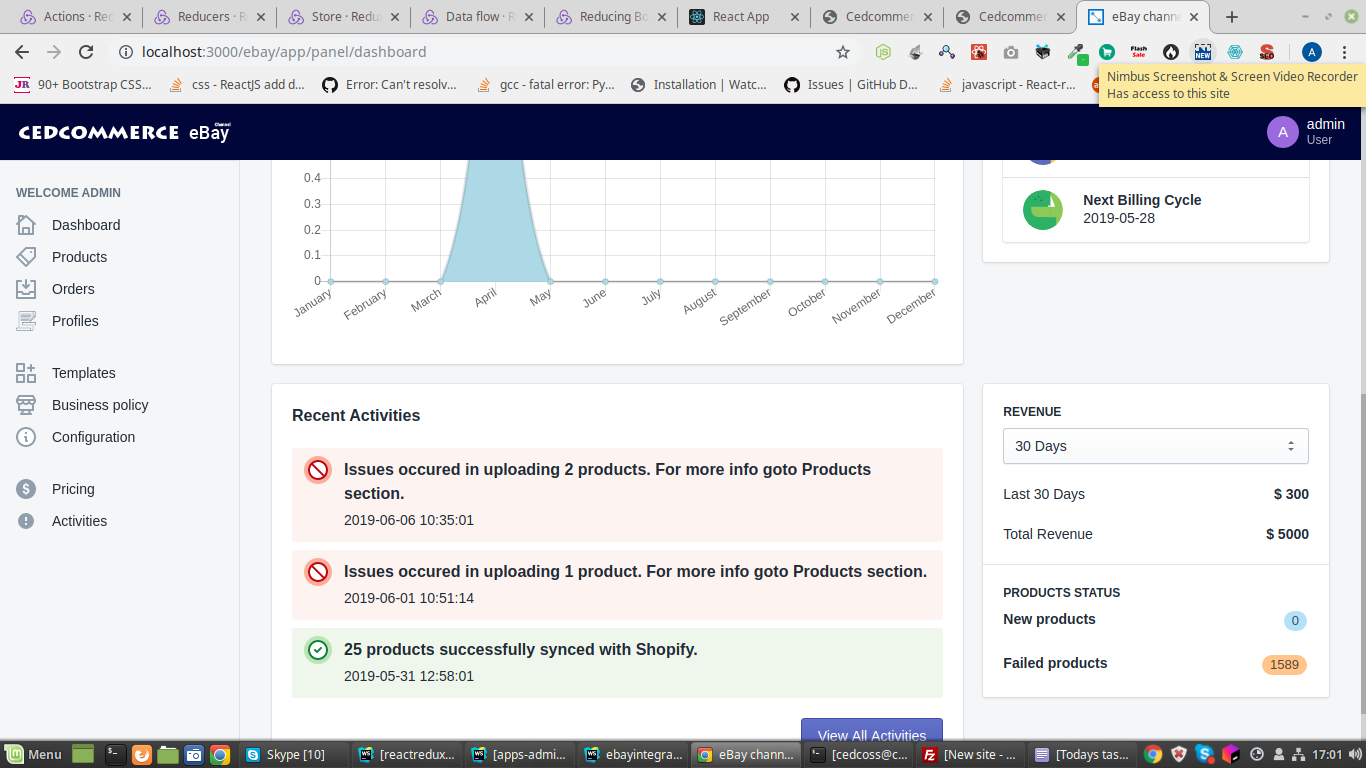The height and width of the screenshot is (768, 1366).
Task: Open the 30 Days revenue dropdown
Action: click(1155, 446)
